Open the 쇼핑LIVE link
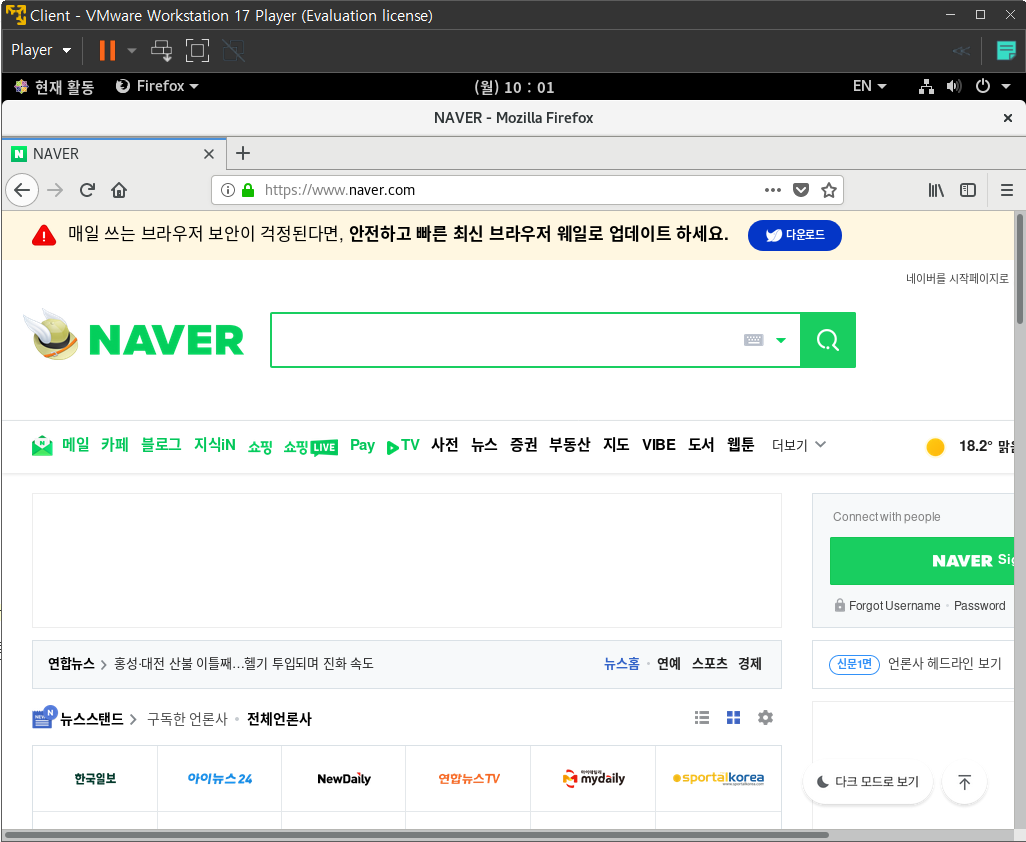 311,447
